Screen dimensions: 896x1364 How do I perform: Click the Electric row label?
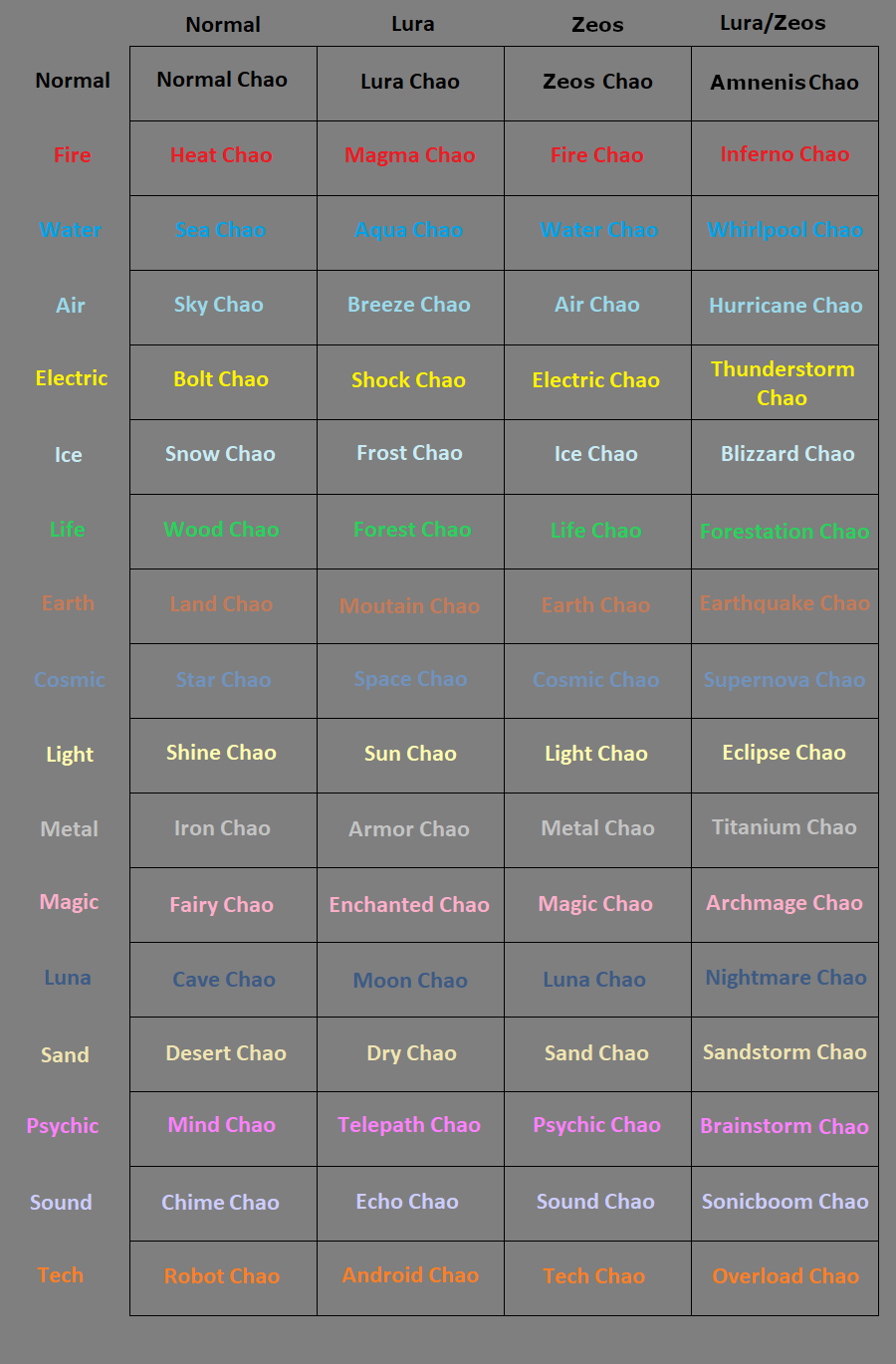click(x=72, y=378)
